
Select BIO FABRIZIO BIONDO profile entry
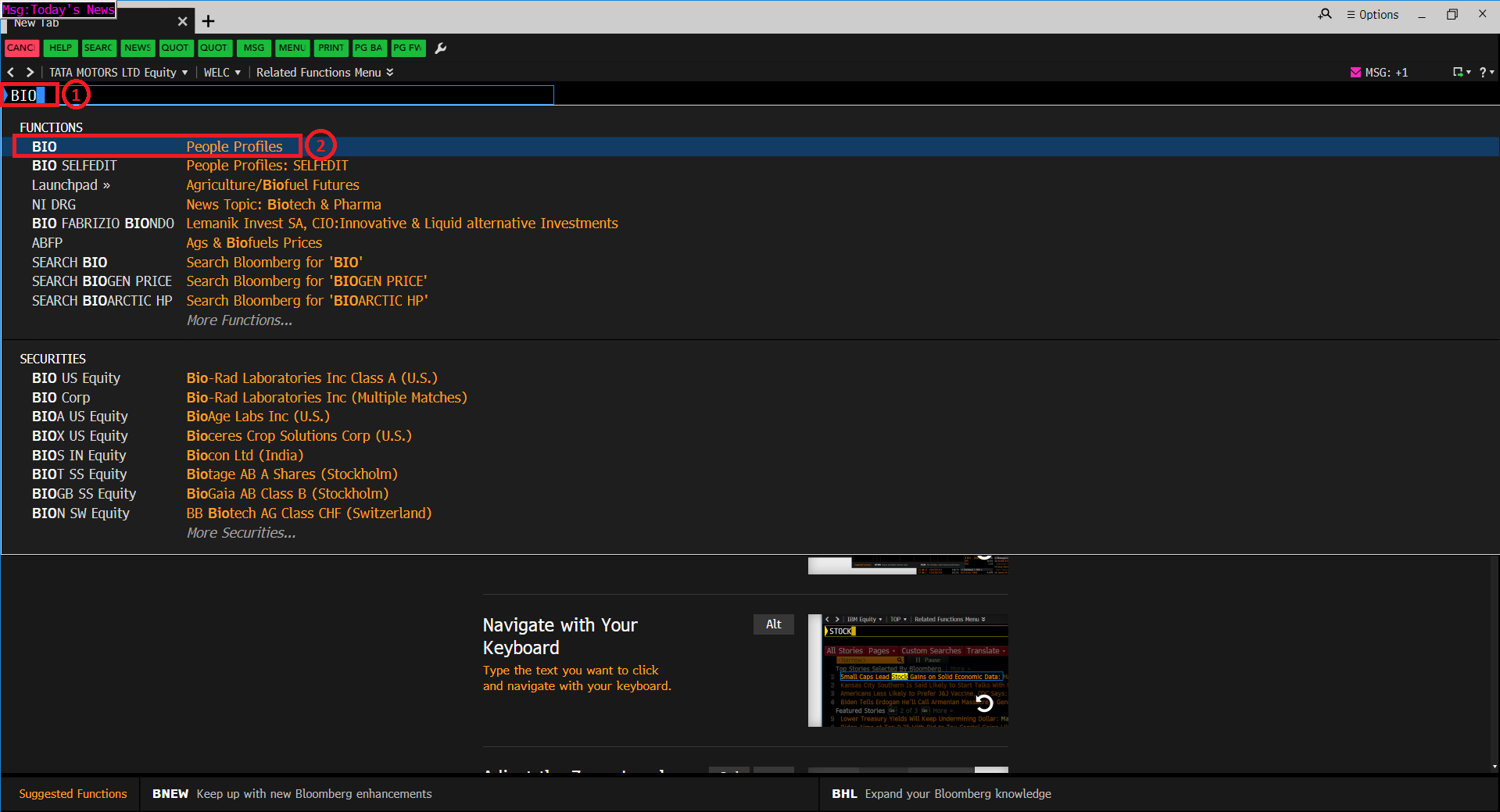[750, 224]
